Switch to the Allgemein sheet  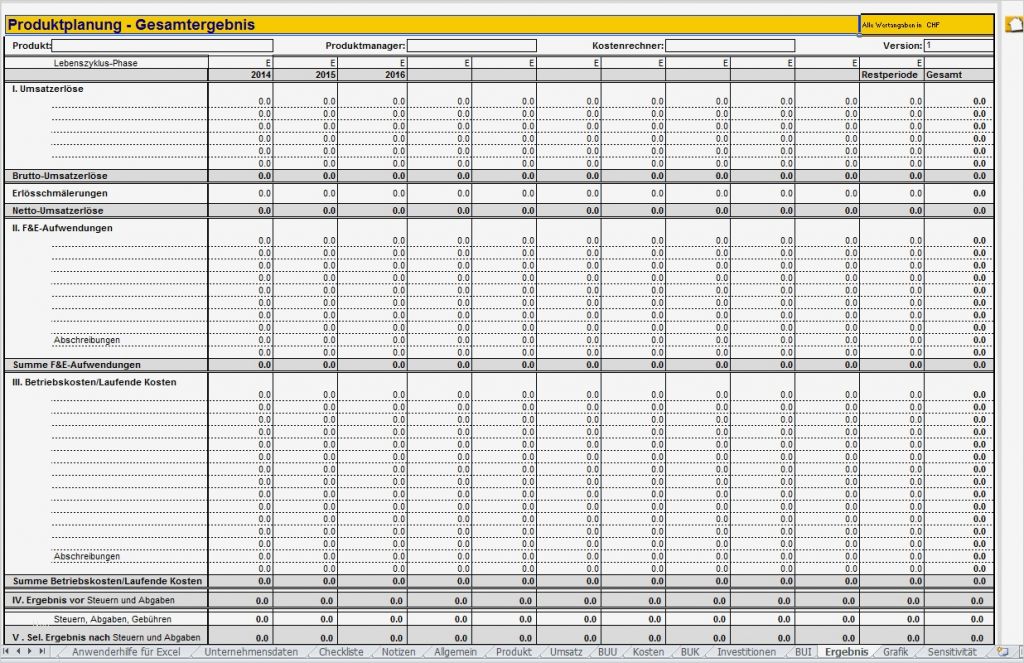455,652
